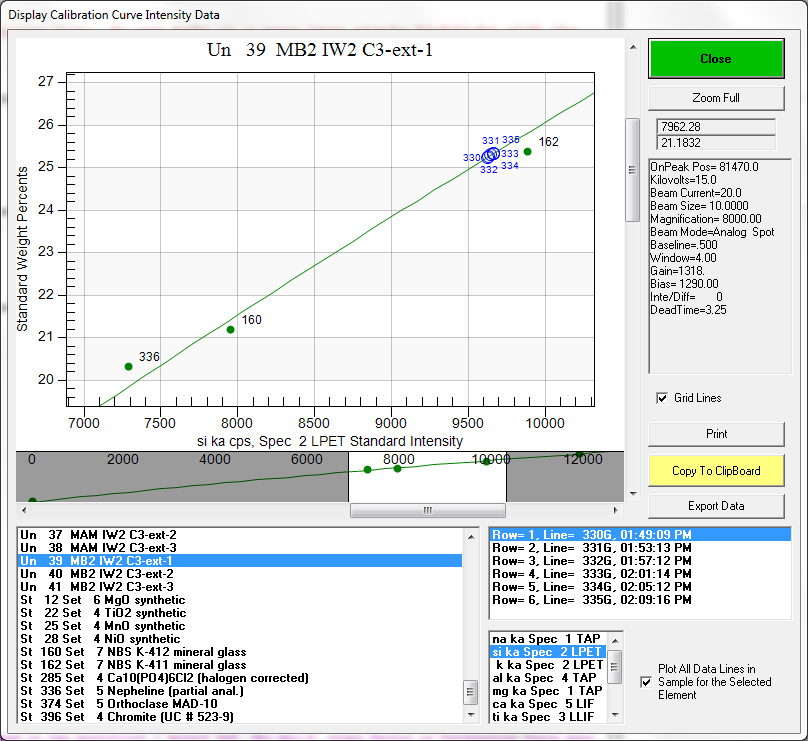This screenshot has width=808, height=741.
Task: Print the calibration curve plot
Action: point(715,434)
